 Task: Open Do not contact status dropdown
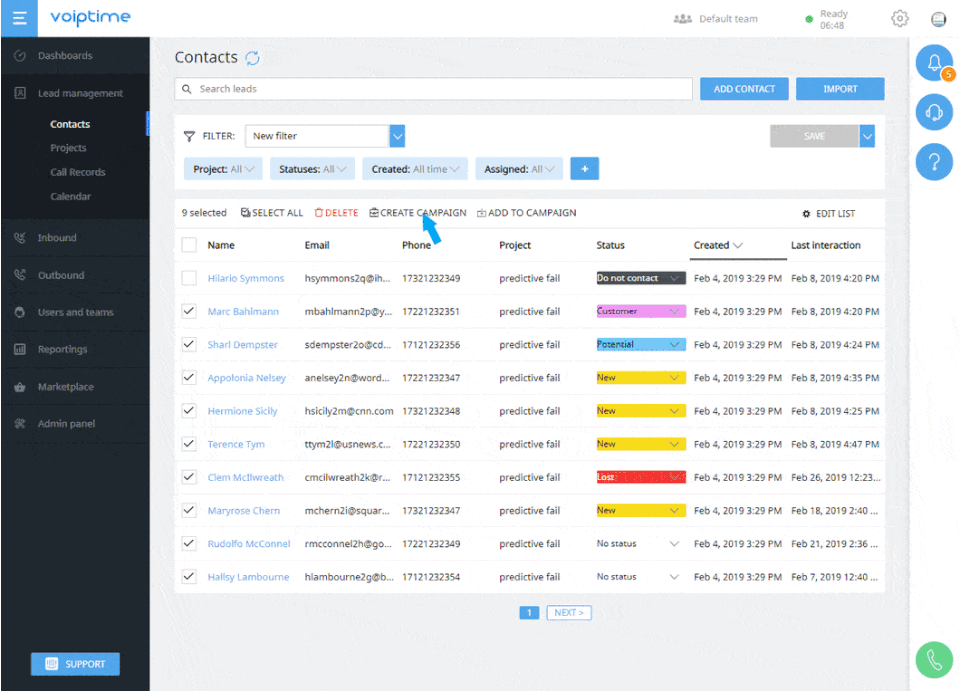click(x=641, y=278)
